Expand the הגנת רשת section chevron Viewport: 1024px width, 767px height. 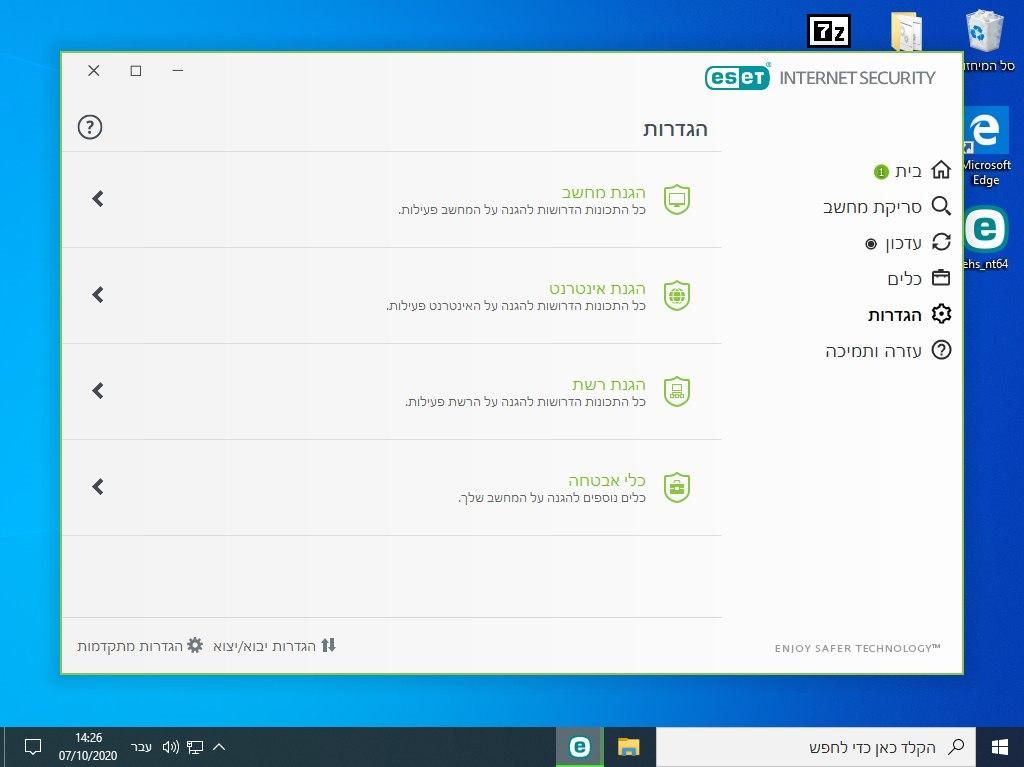(98, 391)
